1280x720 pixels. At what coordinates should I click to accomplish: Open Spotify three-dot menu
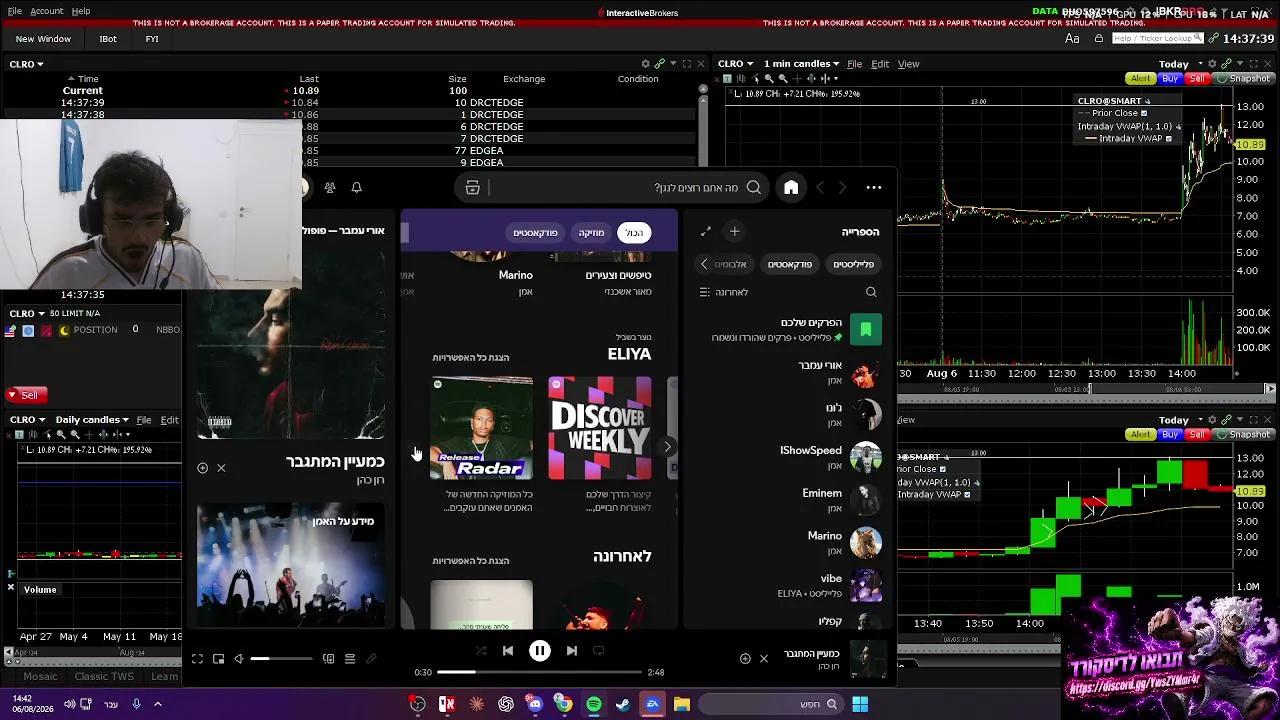click(874, 187)
